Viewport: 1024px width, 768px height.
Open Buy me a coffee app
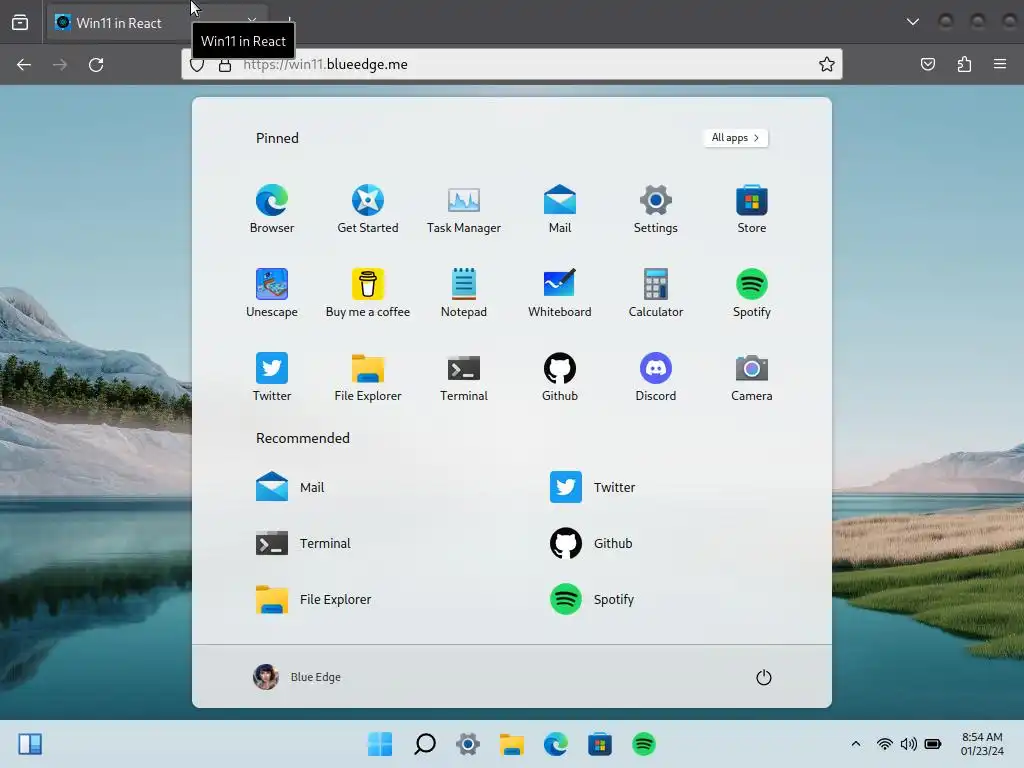tap(368, 293)
